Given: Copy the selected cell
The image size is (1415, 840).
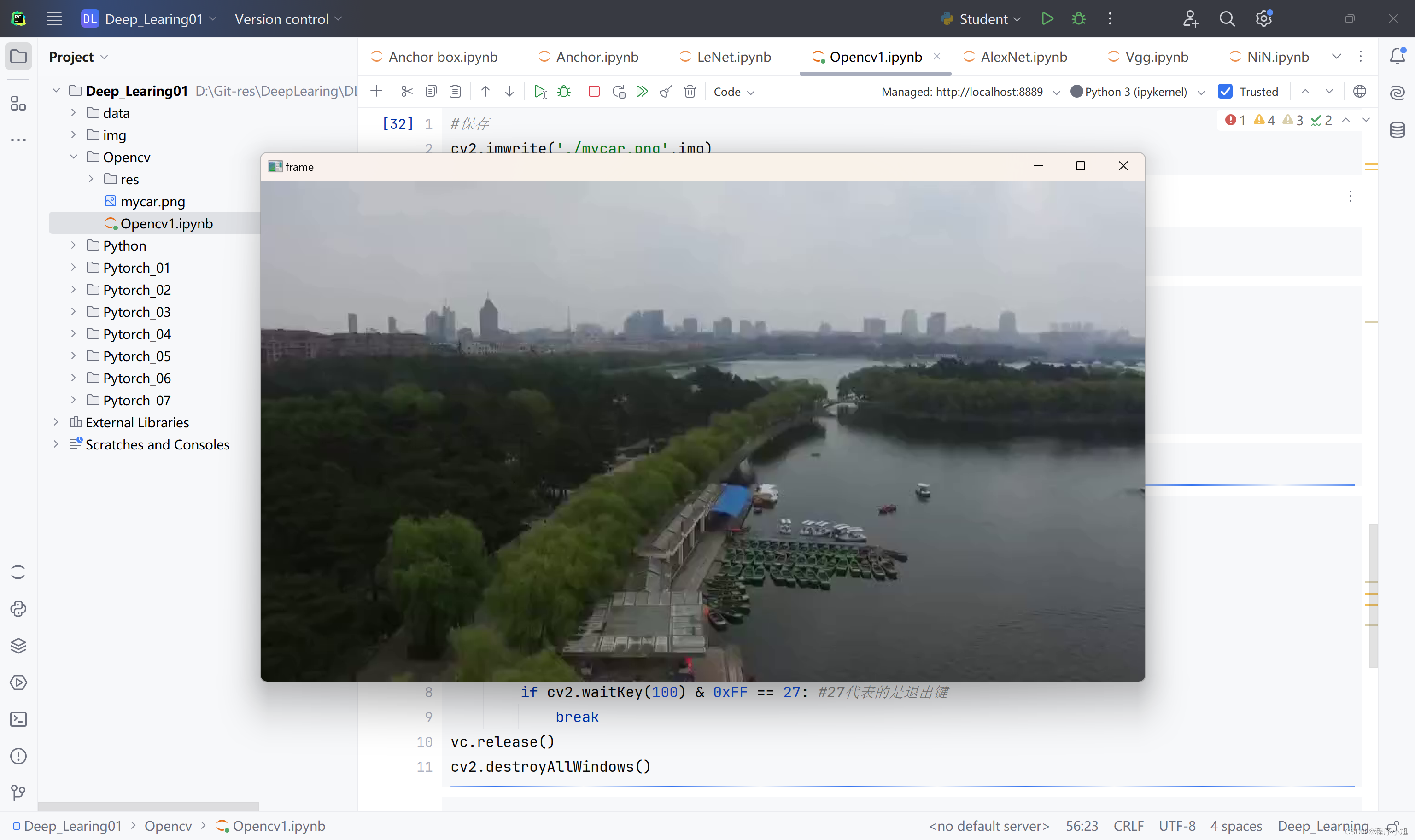Looking at the screenshot, I should pyautogui.click(x=431, y=91).
